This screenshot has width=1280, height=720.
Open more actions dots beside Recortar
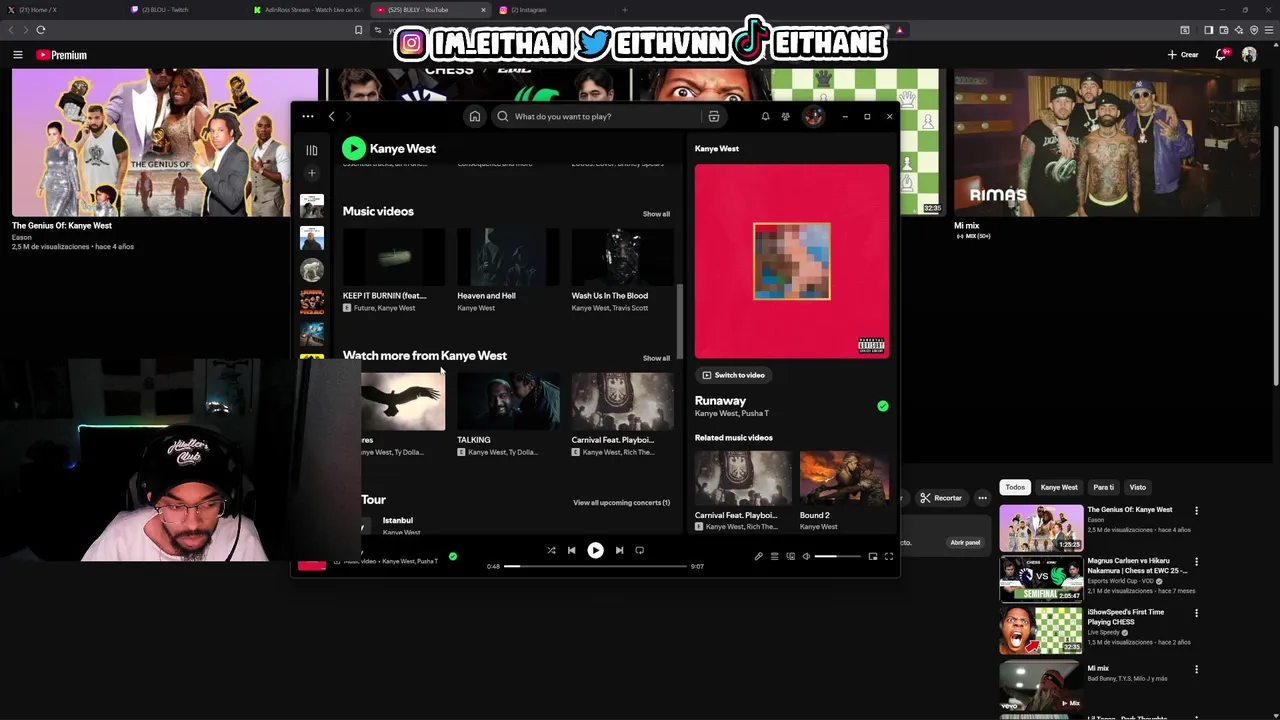point(983,498)
